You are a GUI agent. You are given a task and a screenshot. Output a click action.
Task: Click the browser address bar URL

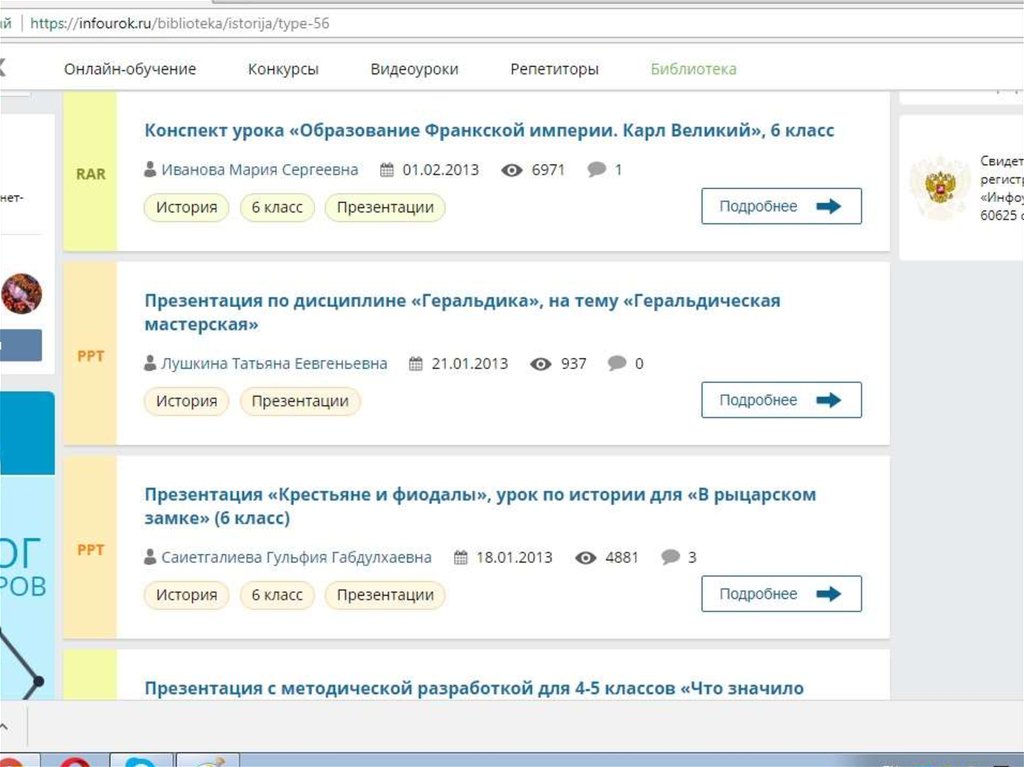pyautogui.click(x=180, y=24)
